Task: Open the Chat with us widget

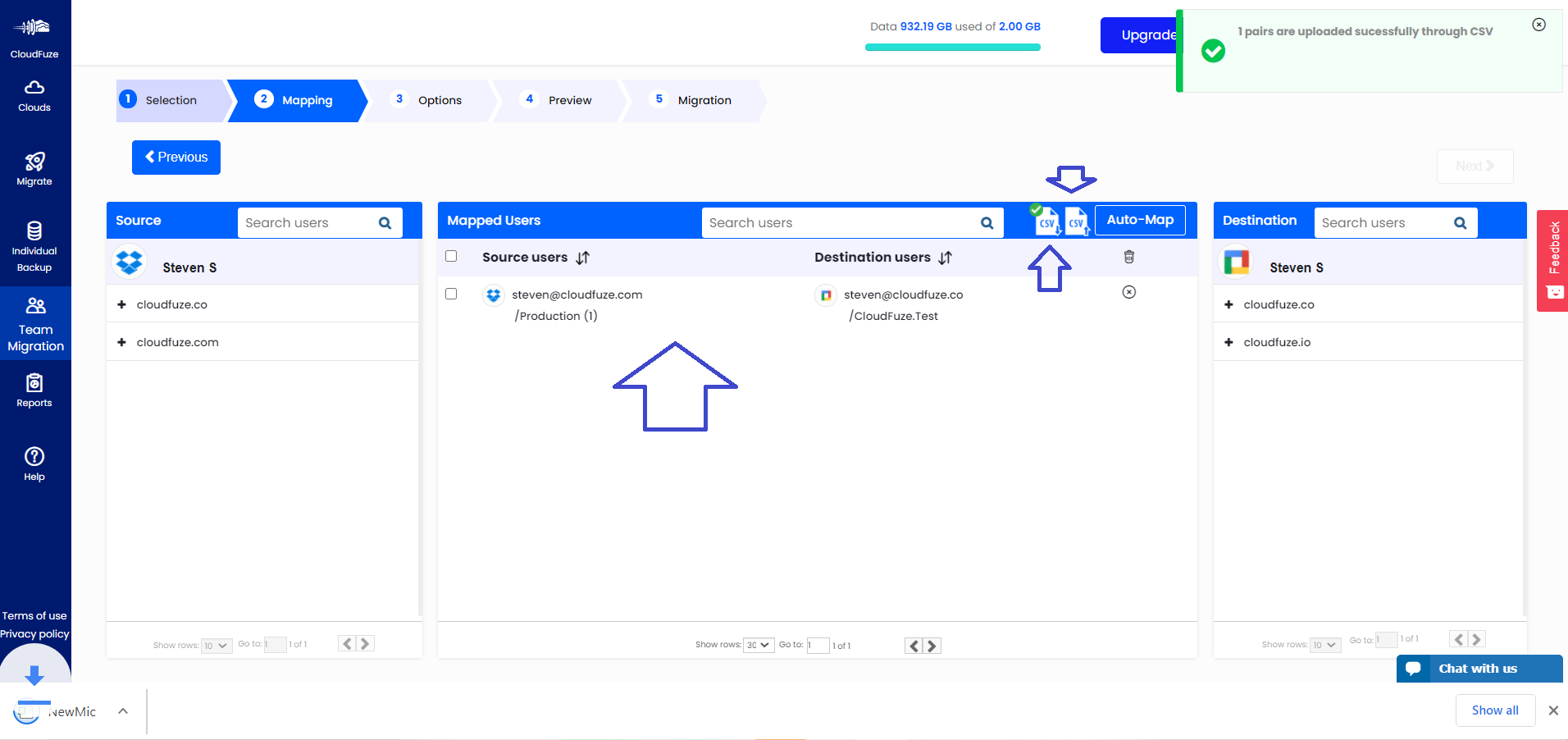Action: 1479,669
